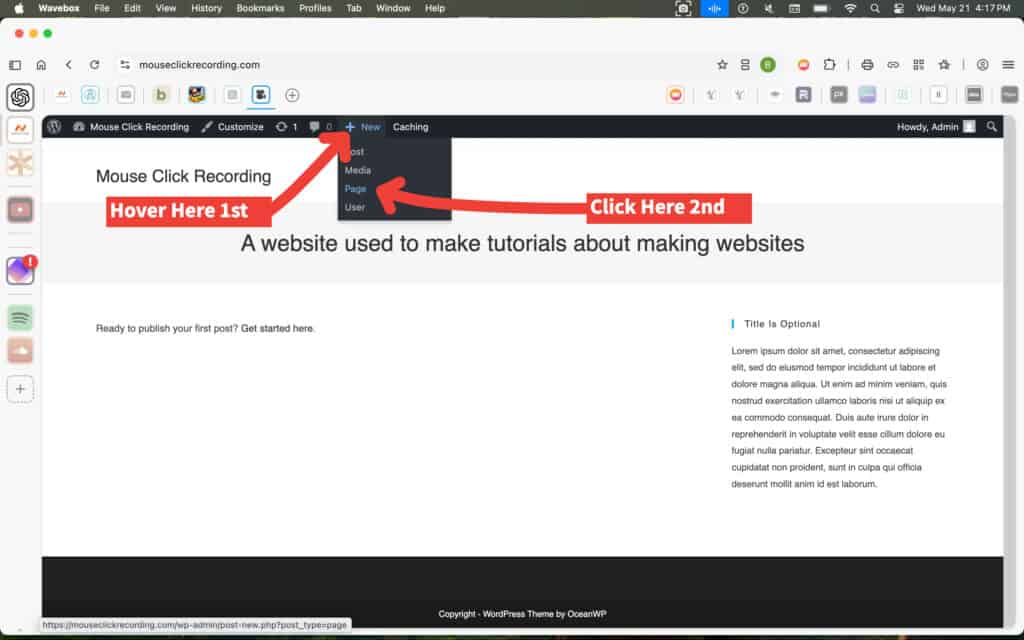This screenshot has height=640, width=1024.
Task: Open the New dropdown in admin bar
Action: pyautogui.click(x=363, y=127)
